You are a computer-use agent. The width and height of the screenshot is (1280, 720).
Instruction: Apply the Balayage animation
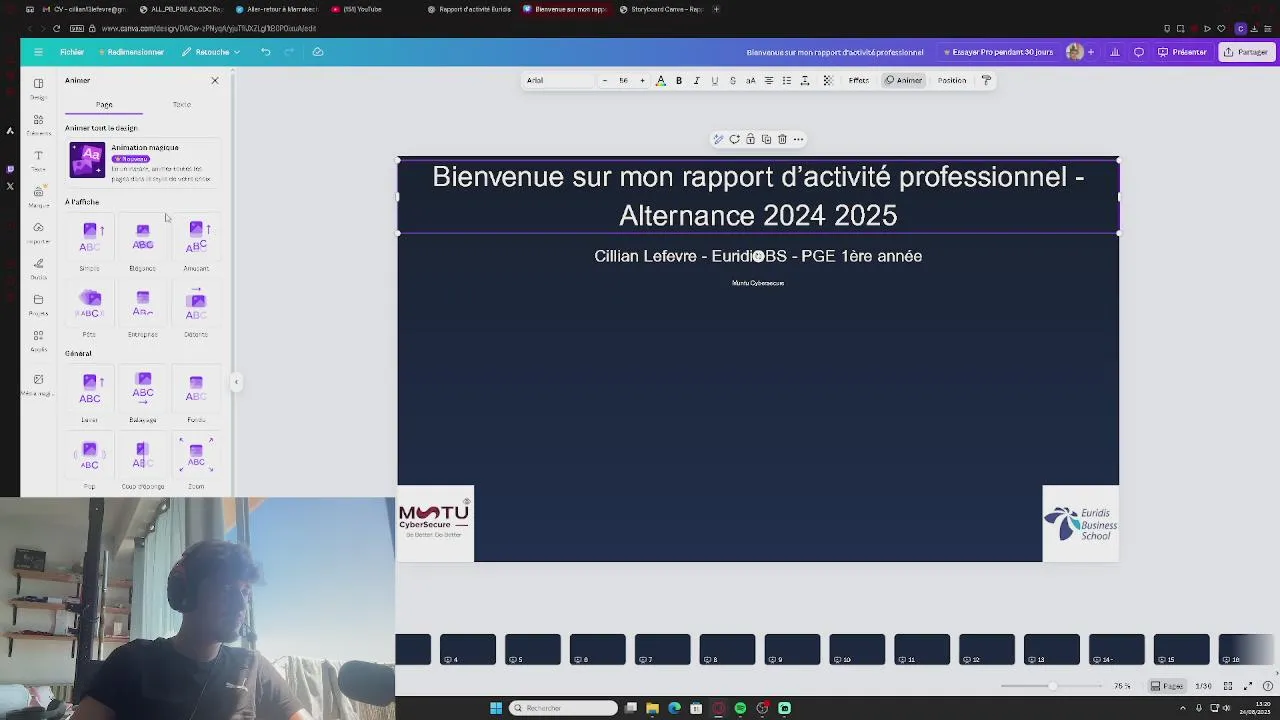(143, 396)
